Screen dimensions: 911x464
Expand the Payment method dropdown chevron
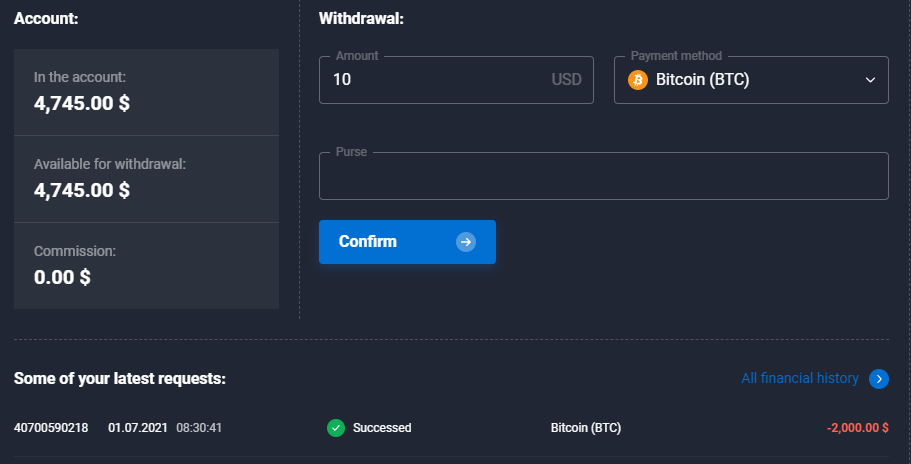[x=870, y=80]
